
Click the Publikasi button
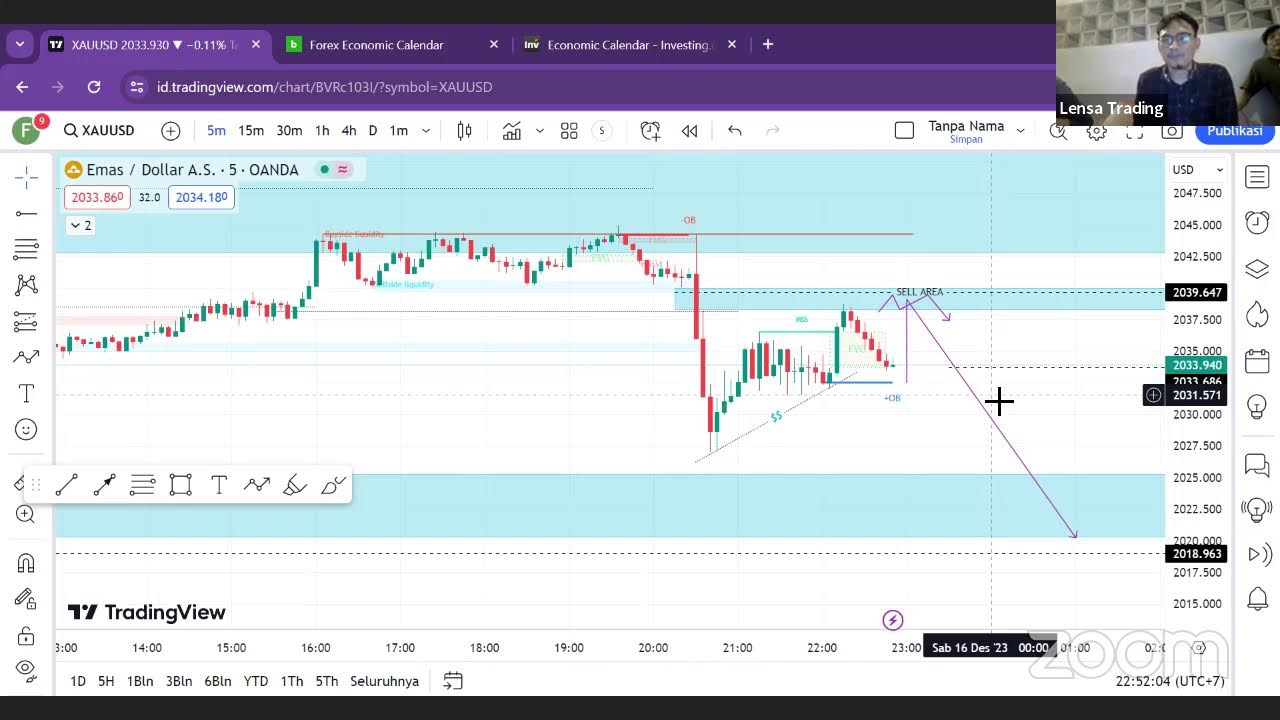(1234, 131)
